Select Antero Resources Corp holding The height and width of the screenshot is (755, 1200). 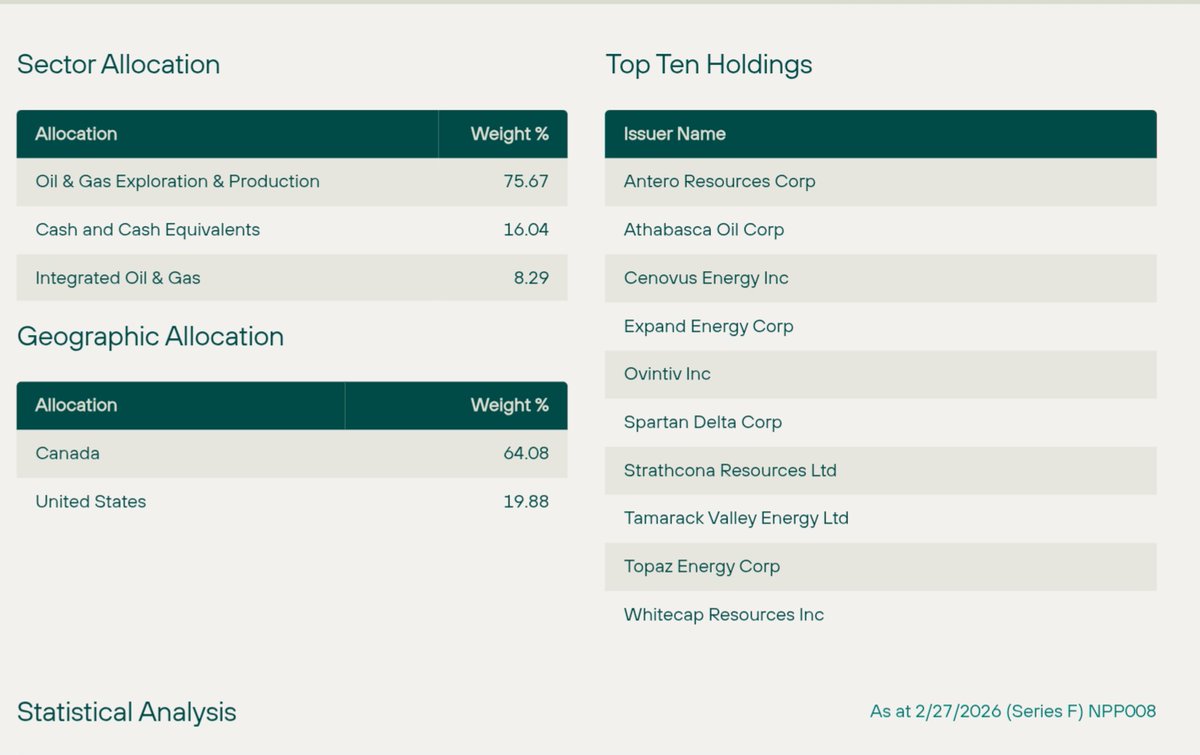click(881, 182)
